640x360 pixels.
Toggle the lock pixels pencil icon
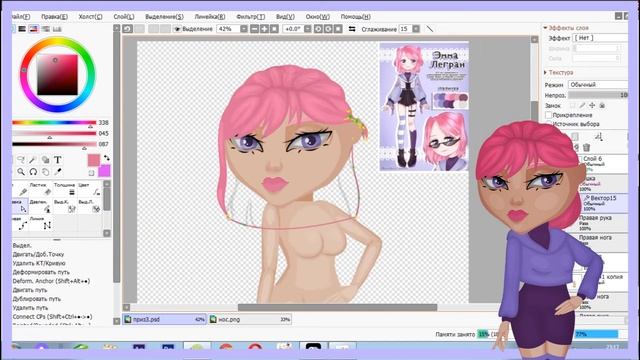tap(582, 105)
